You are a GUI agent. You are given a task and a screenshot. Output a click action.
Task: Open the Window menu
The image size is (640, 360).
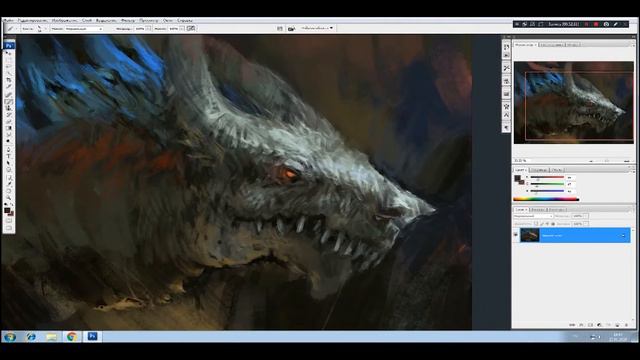(167, 20)
